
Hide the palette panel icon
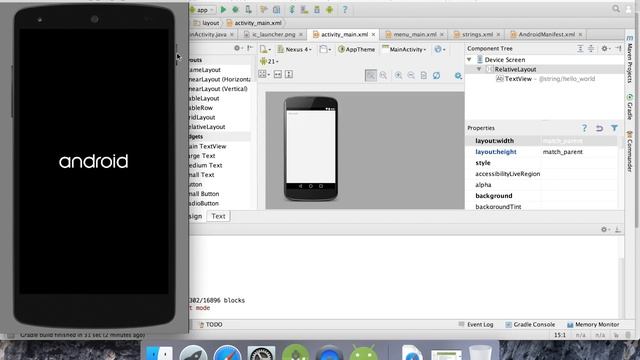(x=249, y=49)
